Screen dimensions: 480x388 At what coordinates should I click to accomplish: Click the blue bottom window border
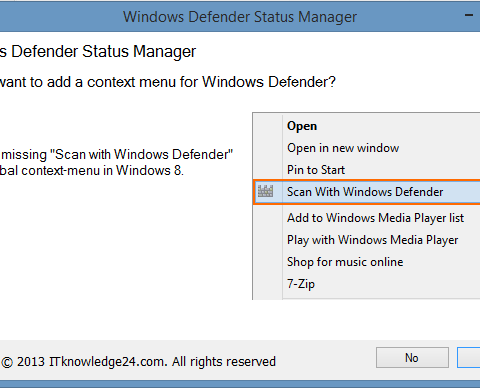[x=240, y=384]
